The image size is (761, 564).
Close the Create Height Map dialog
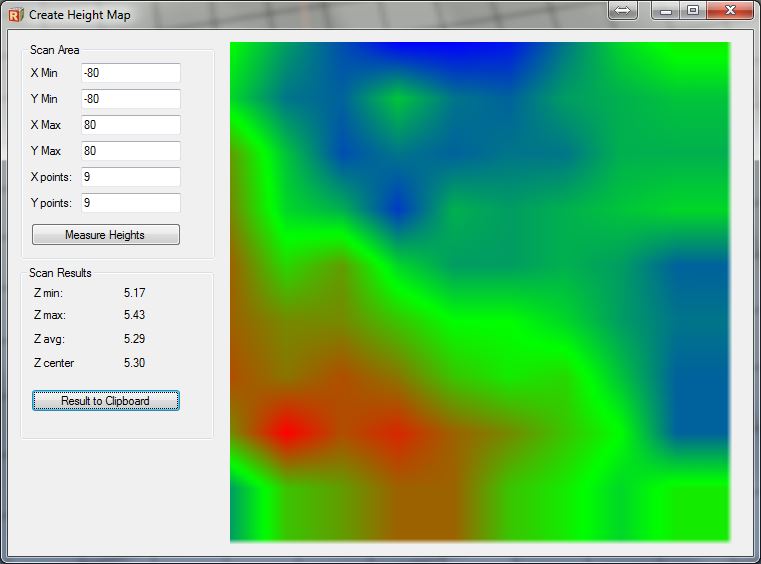[x=731, y=10]
